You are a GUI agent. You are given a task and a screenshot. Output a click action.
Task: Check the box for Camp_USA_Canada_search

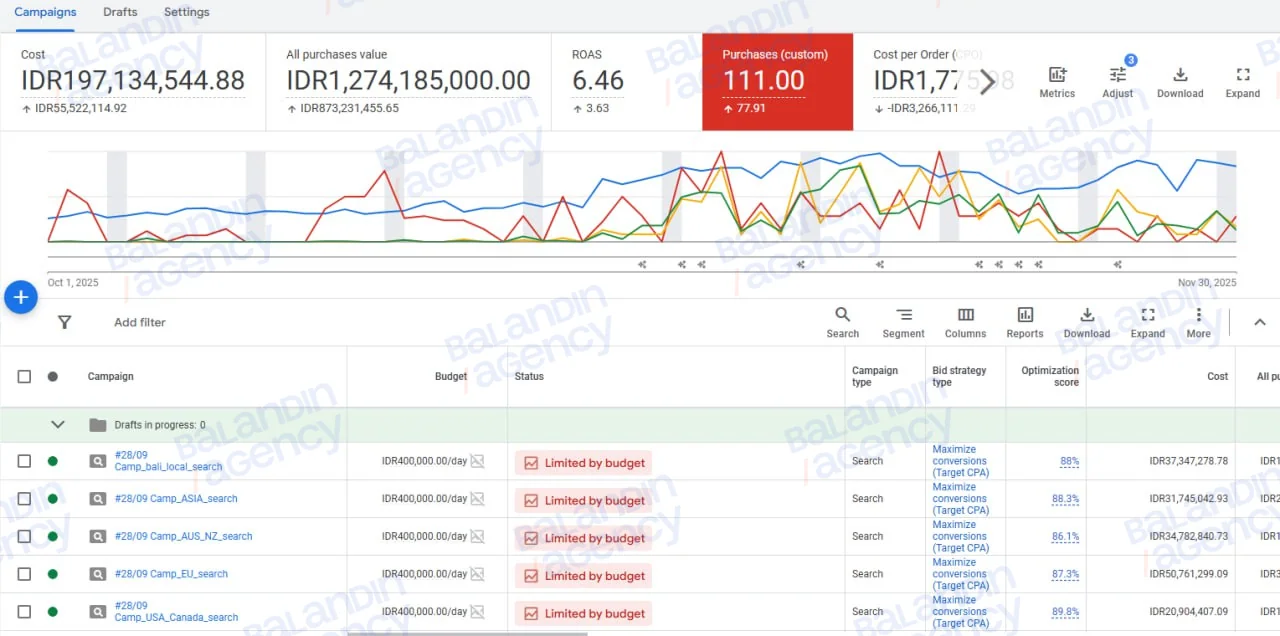pos(24,612)
